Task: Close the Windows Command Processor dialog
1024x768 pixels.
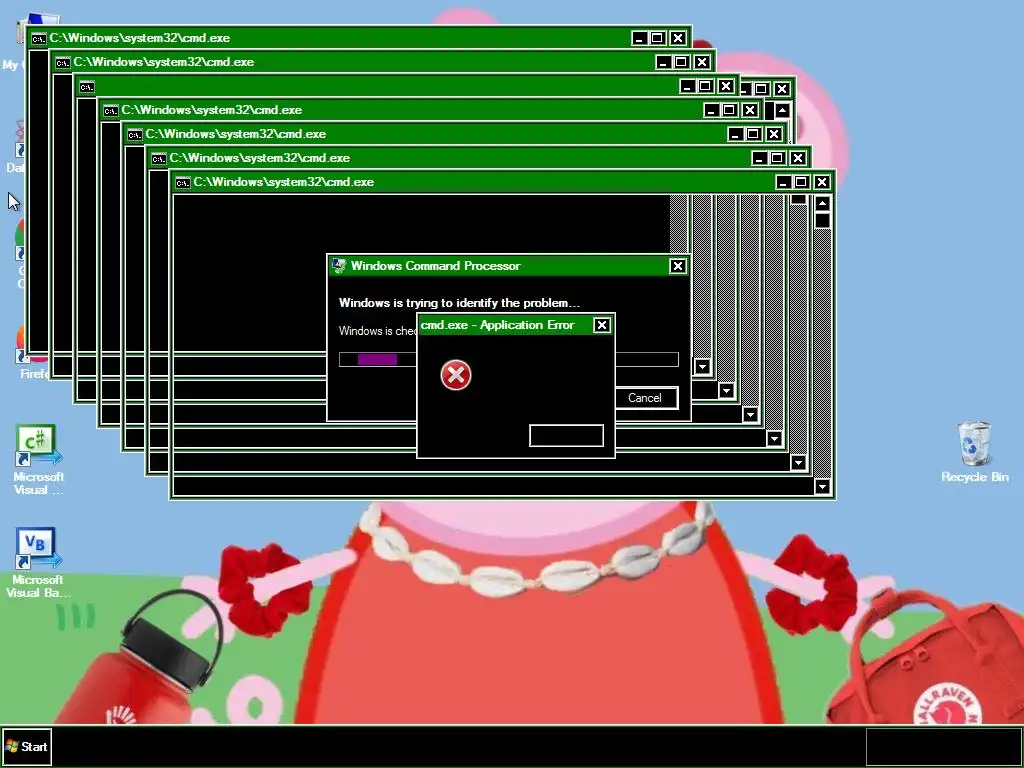Action: (678, 266)
